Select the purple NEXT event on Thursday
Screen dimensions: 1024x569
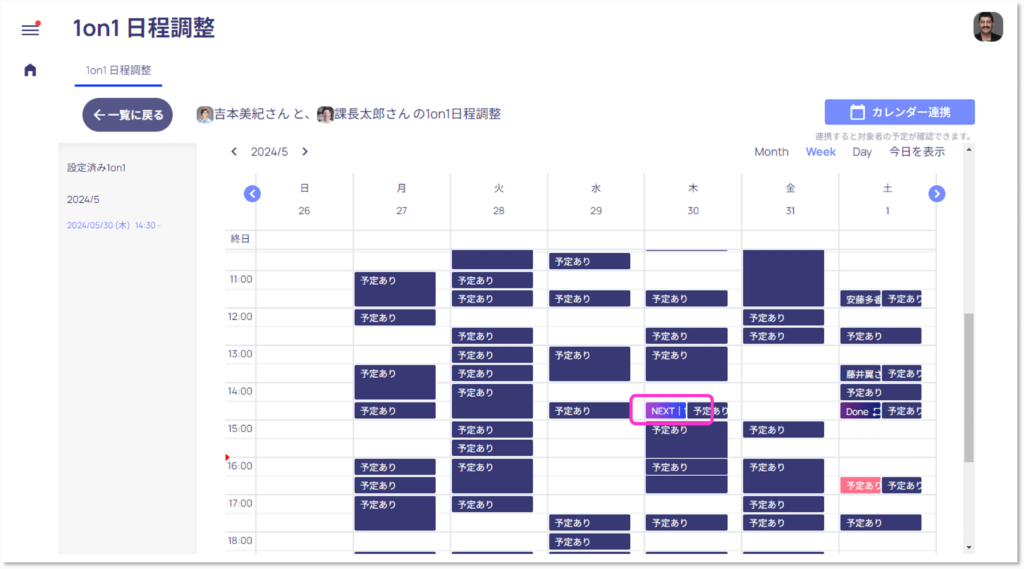point(664,411)
